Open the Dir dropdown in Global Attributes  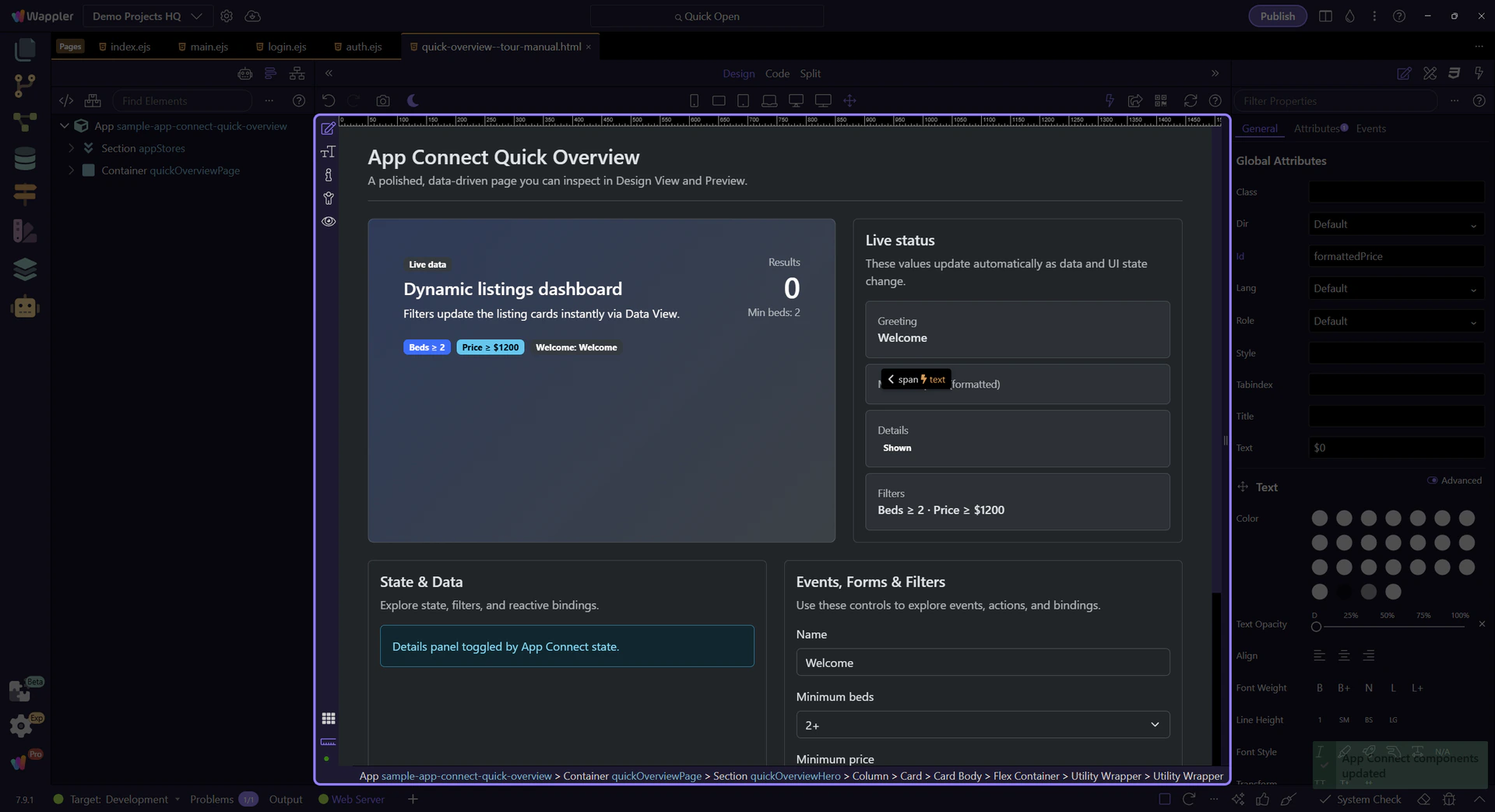1395,224
